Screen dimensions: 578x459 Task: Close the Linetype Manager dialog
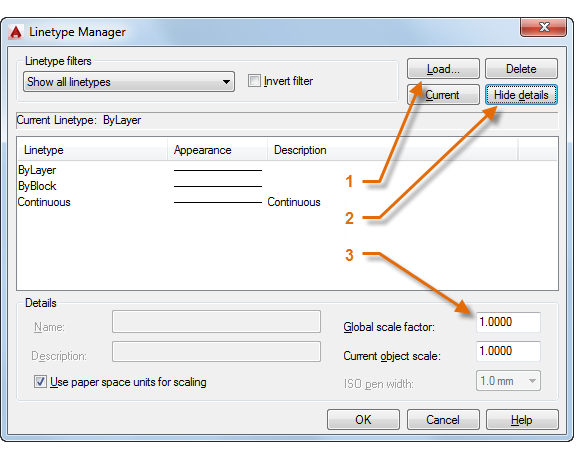click(x=543, y=27)
